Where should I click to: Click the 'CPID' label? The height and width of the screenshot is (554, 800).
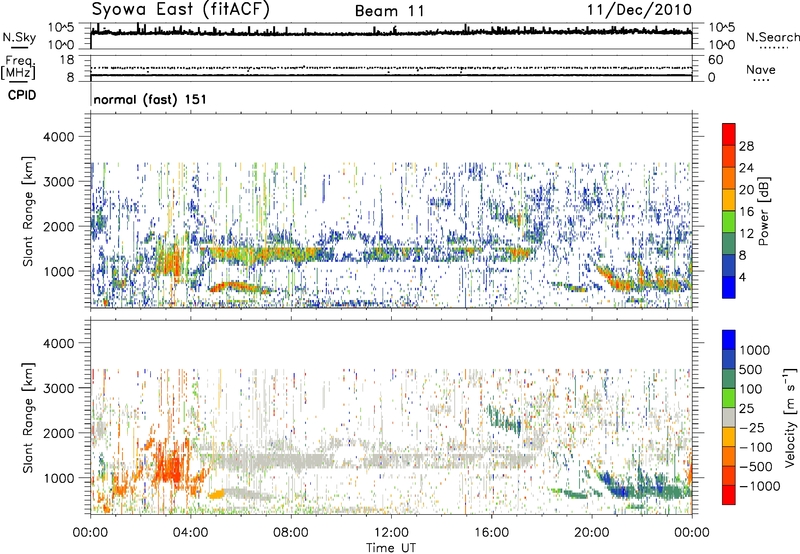(22, 95)
